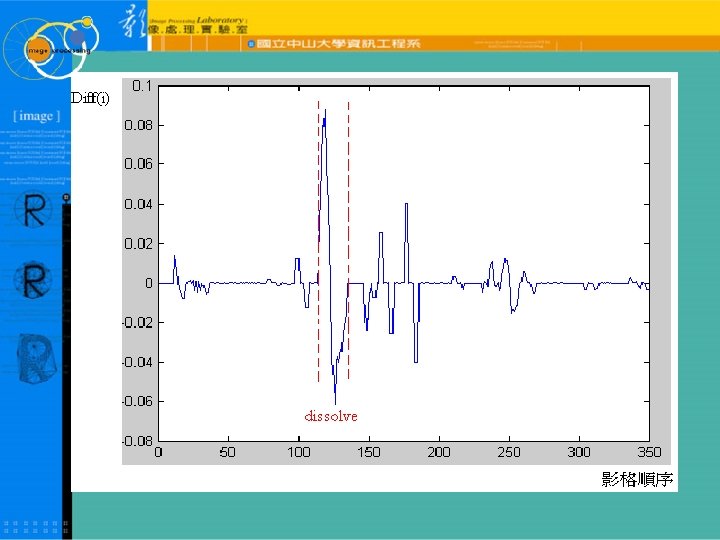Click the -0.02 y-axis tick label
The width and height of the screenshot is (720, 540).
(137, 322)
